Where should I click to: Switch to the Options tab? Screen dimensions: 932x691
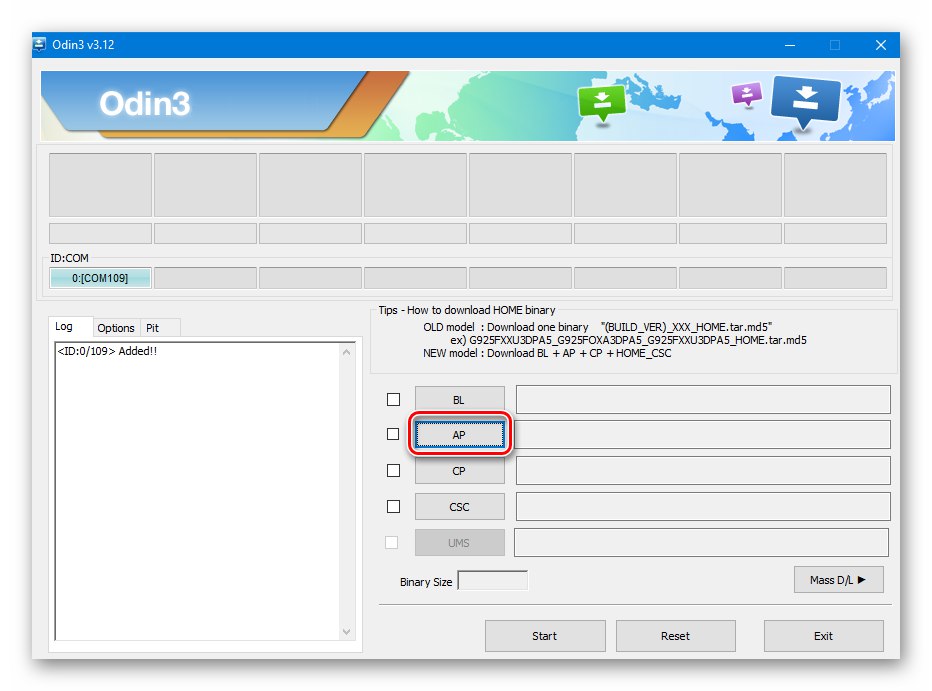point(116,328)
